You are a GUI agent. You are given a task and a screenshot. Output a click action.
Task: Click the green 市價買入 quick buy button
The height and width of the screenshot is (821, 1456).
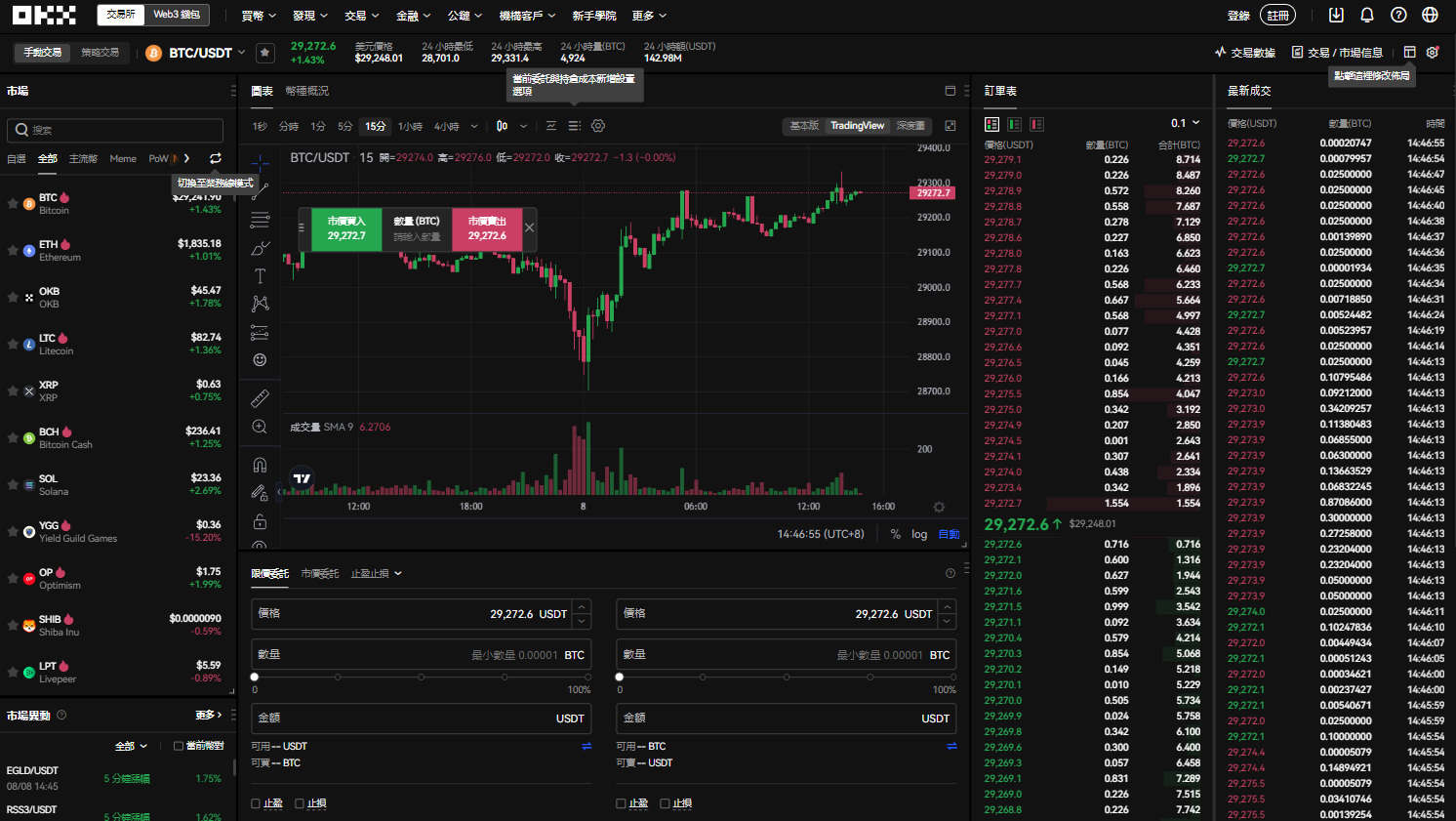pyautogui.click(x=346, y=228)
